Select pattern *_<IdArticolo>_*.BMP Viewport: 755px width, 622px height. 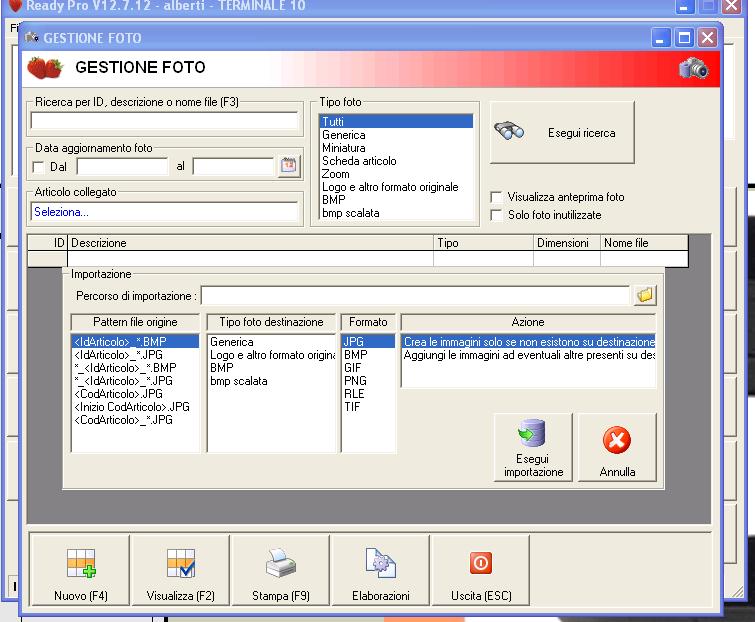click(135, 368)
